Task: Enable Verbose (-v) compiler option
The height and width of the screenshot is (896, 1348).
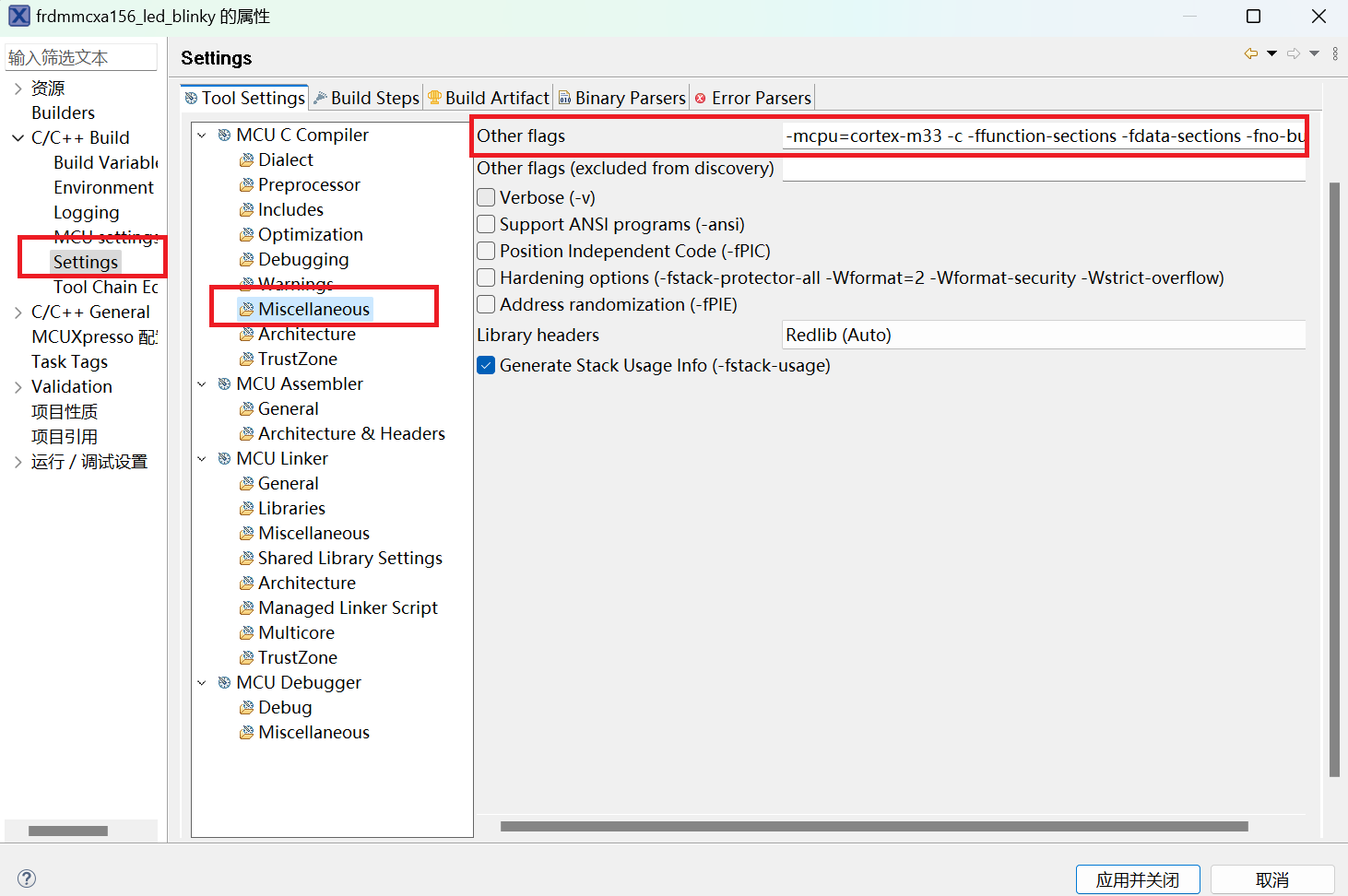Action: (x=486, y=197)
